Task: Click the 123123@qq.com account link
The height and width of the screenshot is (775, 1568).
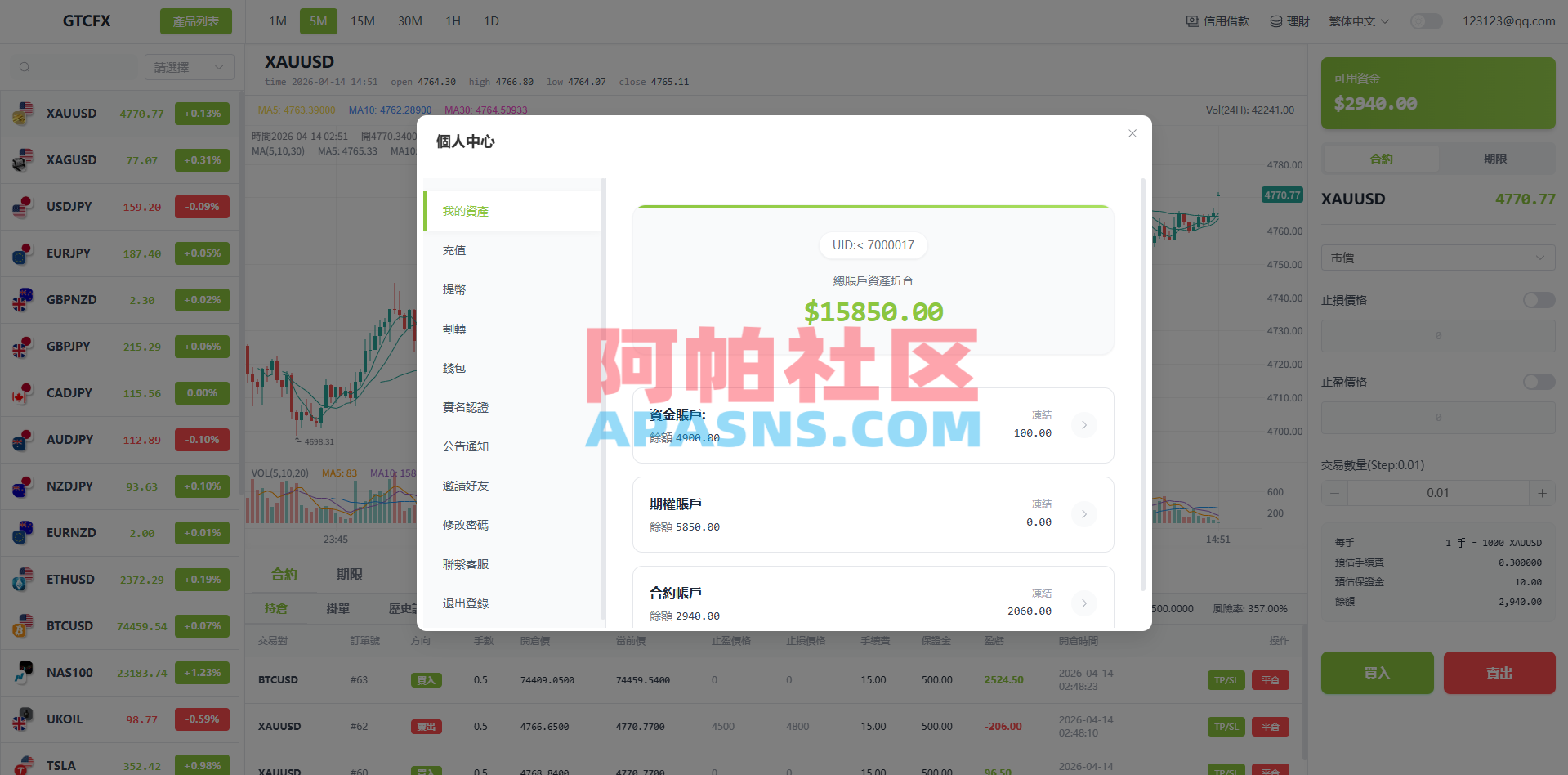Action: pyautogui.click(x=1508, y=21)
